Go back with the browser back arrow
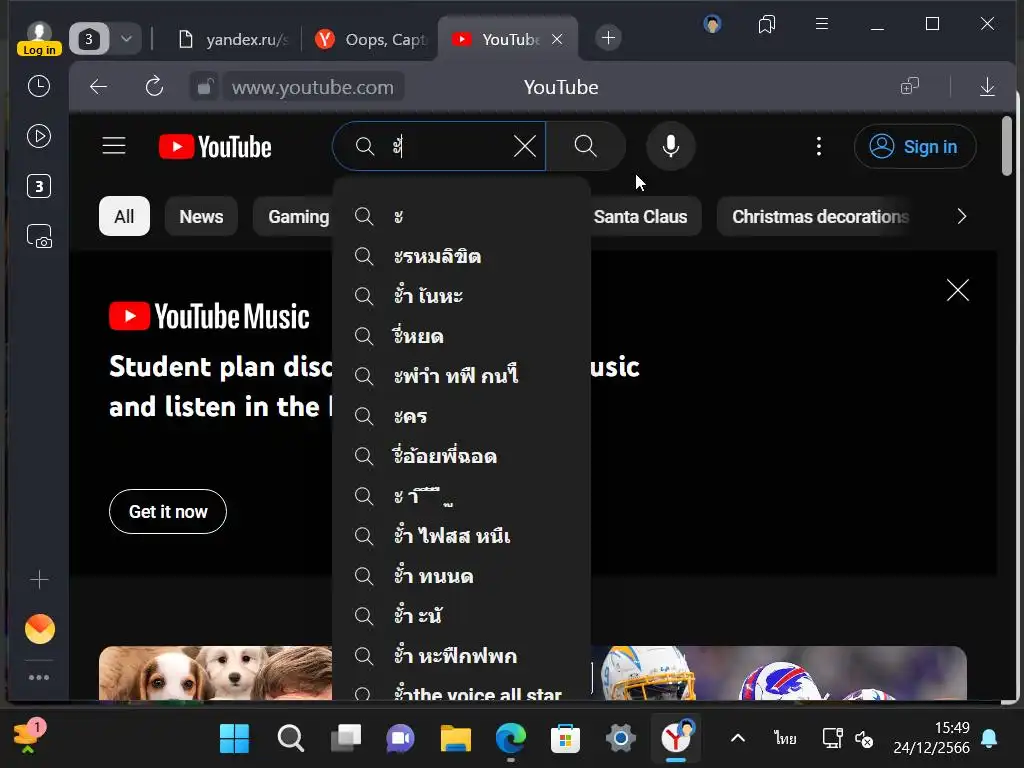Screen dimensions: 1024x768 99,87
